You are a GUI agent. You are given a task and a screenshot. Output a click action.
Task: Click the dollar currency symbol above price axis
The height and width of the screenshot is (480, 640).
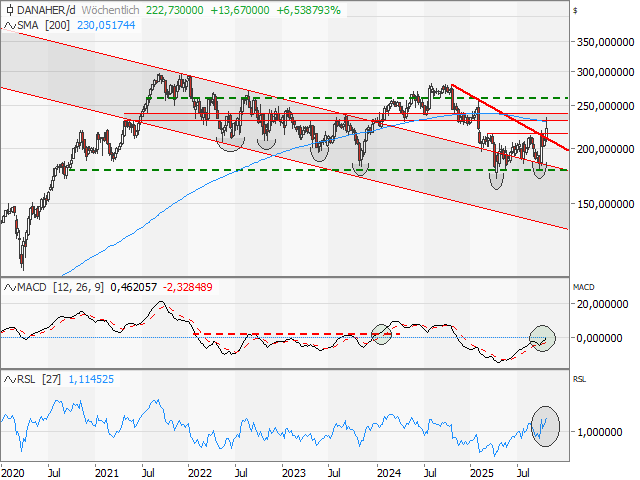coord(576,10)
